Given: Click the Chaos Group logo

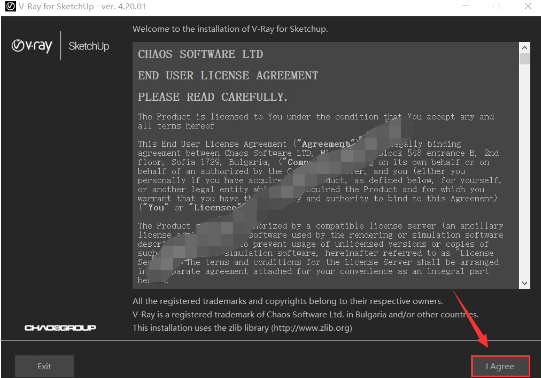Looking at the screenshot, I should click(x=60, y=328).
